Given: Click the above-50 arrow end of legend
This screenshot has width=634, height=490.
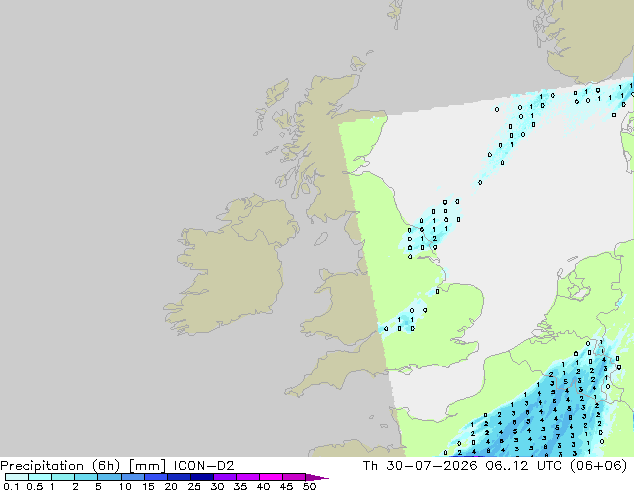Looking at the screenshot, I should pos(317,477).
